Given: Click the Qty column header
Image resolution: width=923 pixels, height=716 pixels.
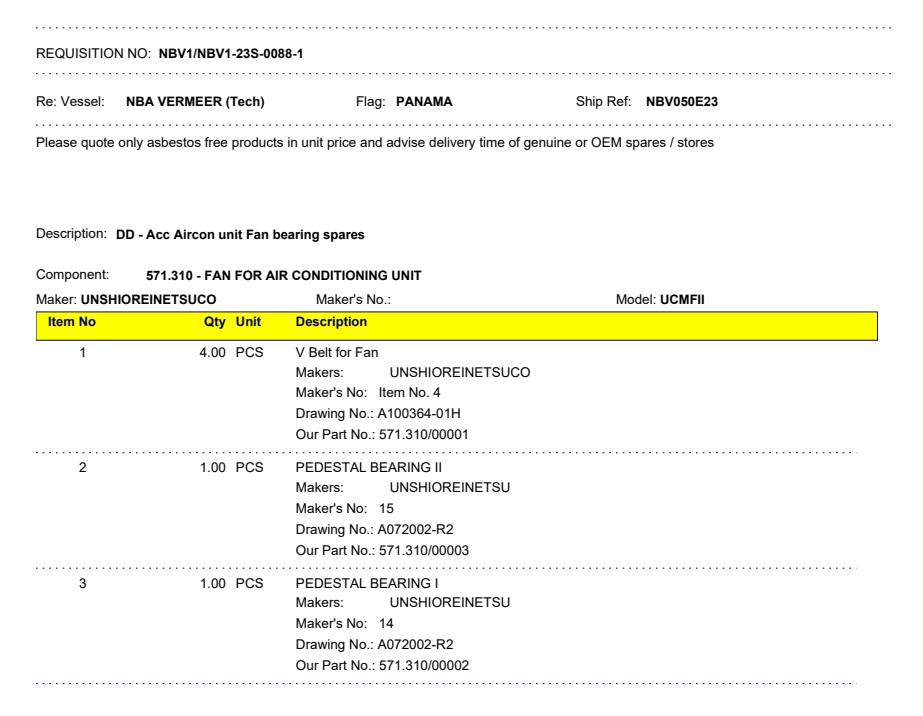Looking at the screenshot, I should coord(215,322).
